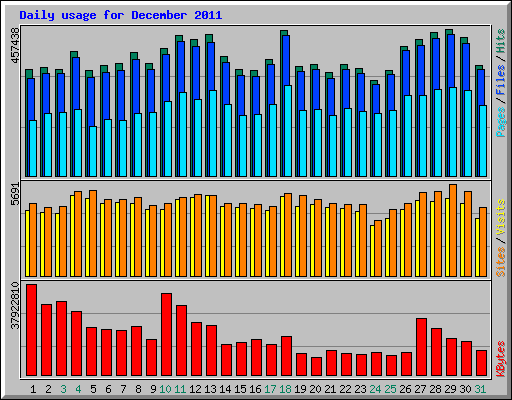Click day 27 on the date axis
The width and height of the screenshot is (512, 400).
coord(420,389)
